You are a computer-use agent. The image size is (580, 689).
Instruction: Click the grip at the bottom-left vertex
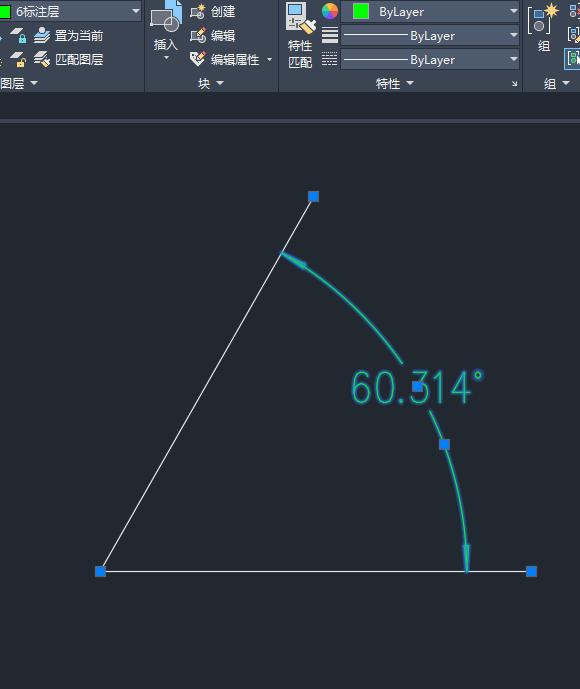point(100,571)
